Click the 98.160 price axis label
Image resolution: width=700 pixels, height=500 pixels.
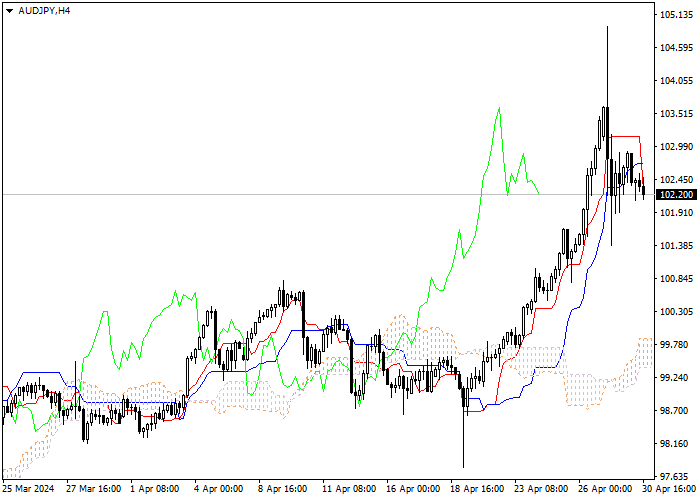click(x=675, y=444)
